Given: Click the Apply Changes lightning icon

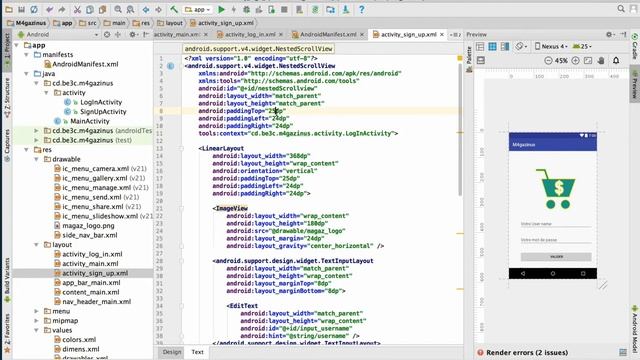Looking at the screenshot, I should tap(234, 9).
